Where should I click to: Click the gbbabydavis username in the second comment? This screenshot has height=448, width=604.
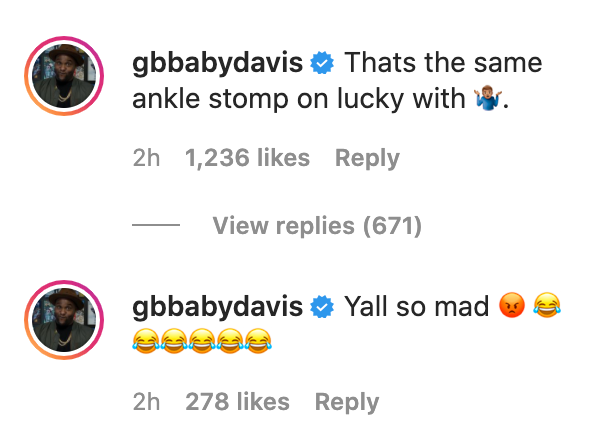217,307
